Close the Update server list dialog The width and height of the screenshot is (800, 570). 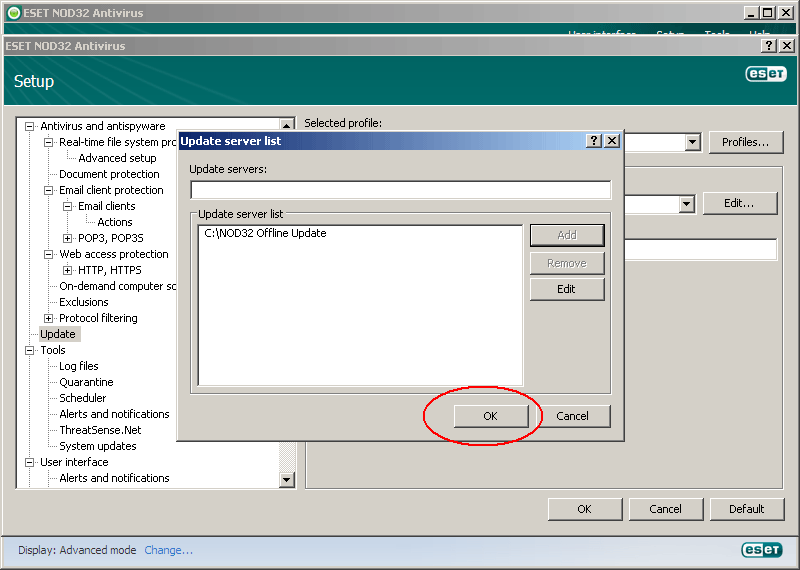(x=612, y=141)
